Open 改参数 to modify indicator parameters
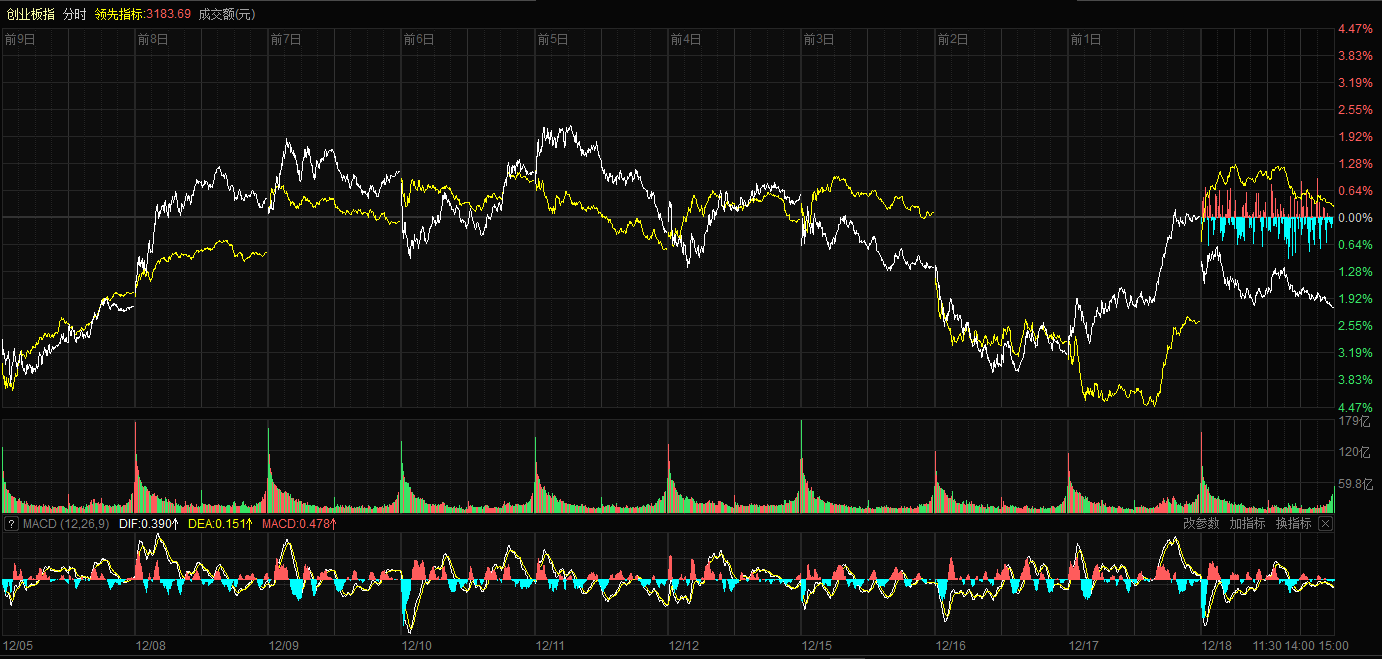 (1201, 524)
